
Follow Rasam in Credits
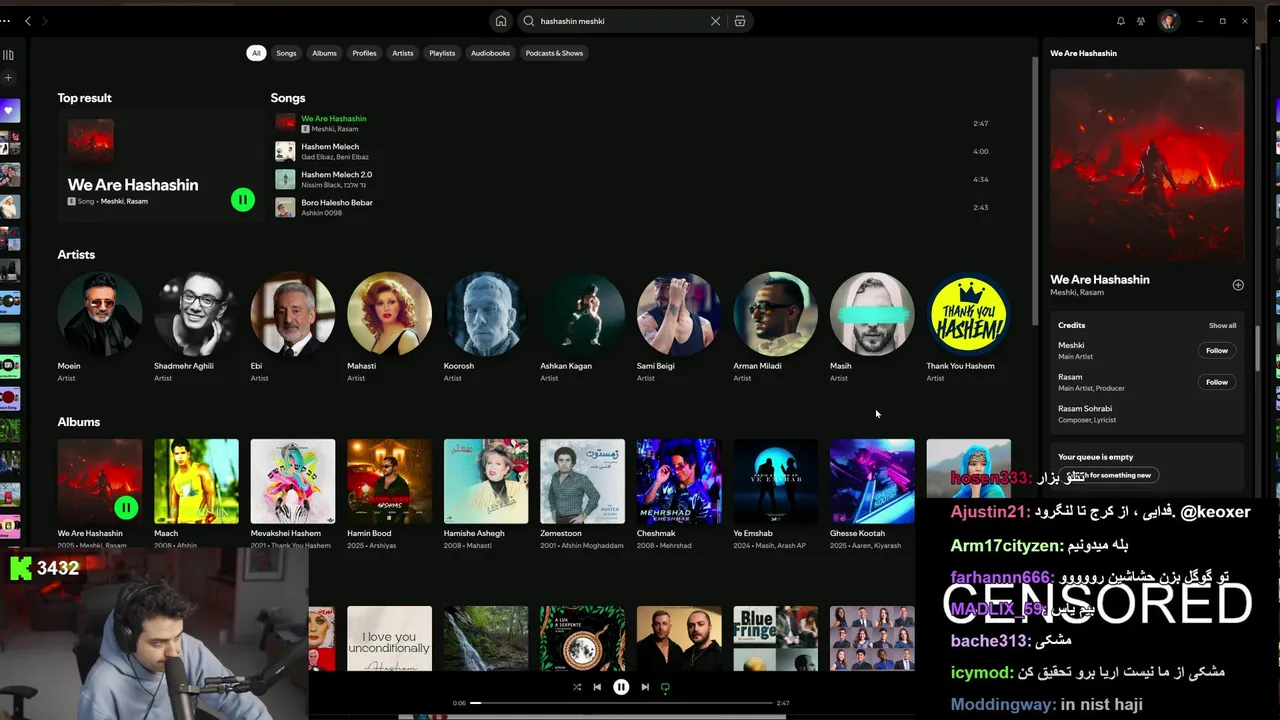point(1217,382)
